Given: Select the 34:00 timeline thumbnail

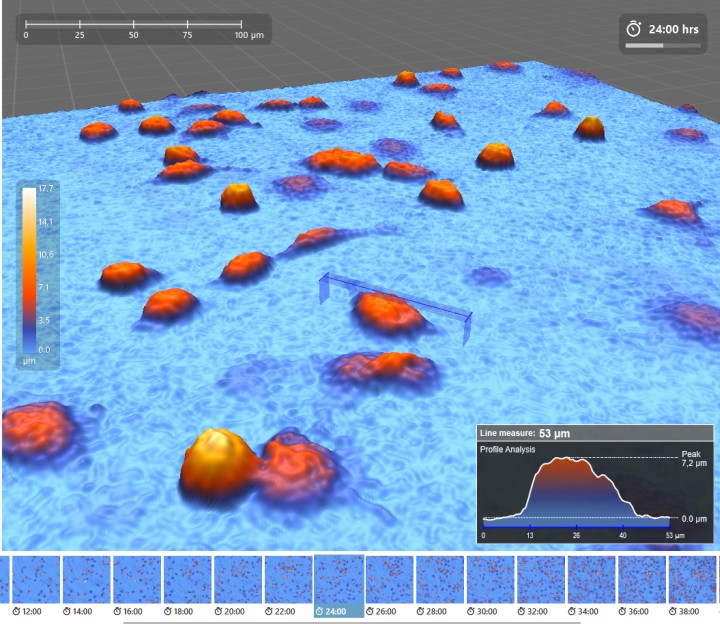Looking at the screenshot, I should click(x=591, y=580).
